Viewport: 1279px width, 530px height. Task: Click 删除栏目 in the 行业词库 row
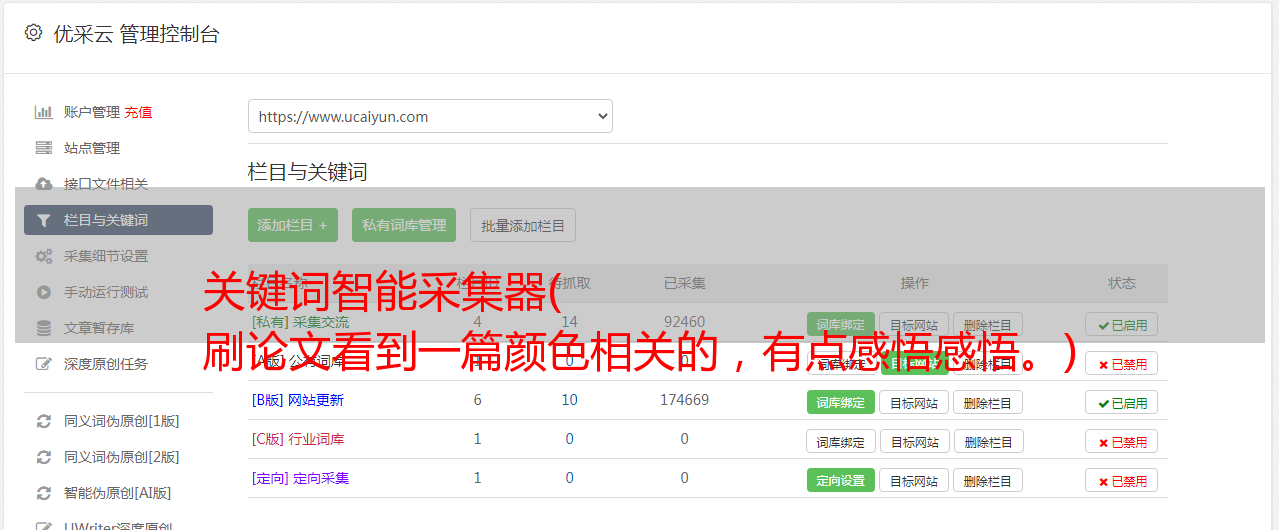[988, 441]
